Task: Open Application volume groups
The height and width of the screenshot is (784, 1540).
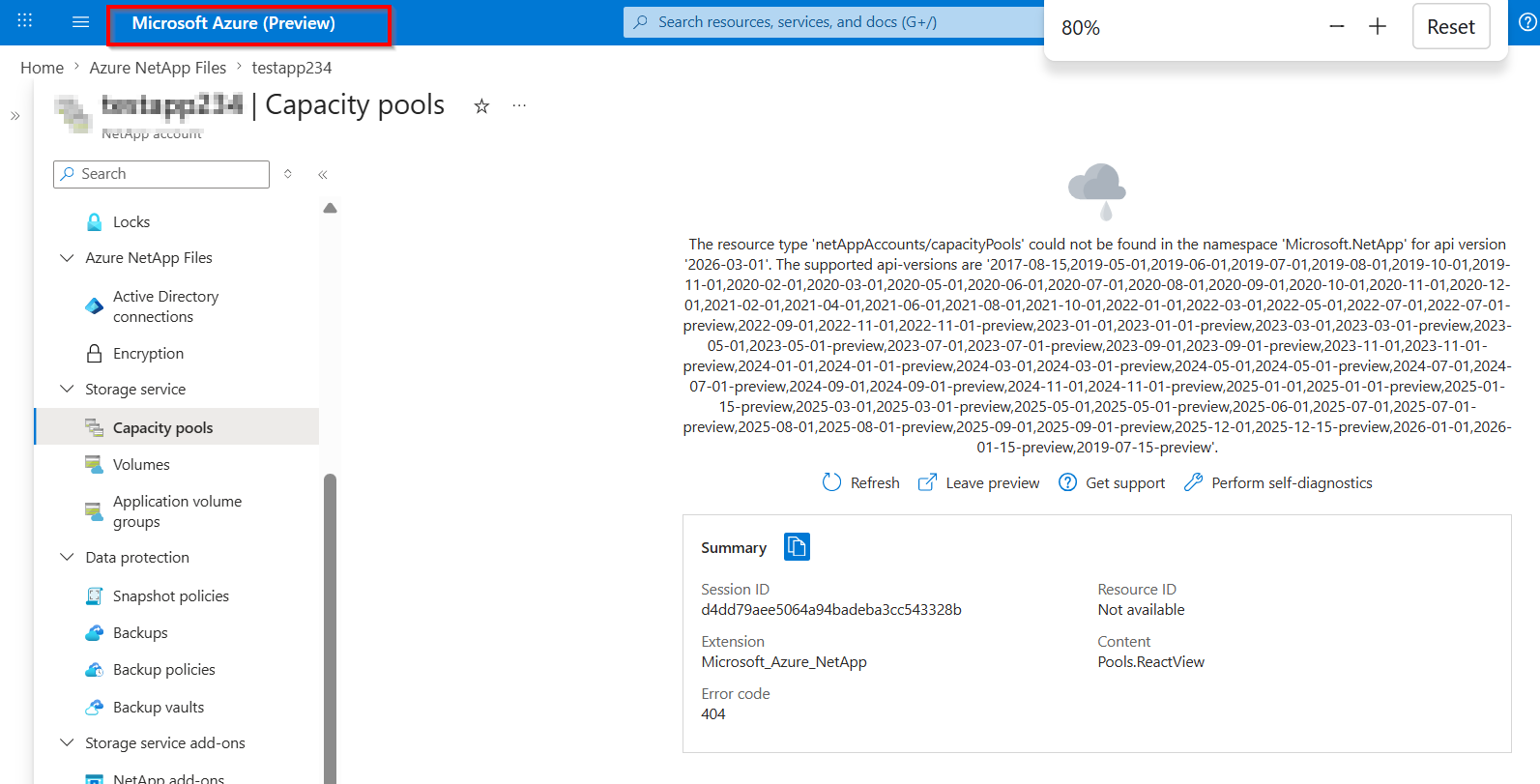Action: tap(177, 511)
